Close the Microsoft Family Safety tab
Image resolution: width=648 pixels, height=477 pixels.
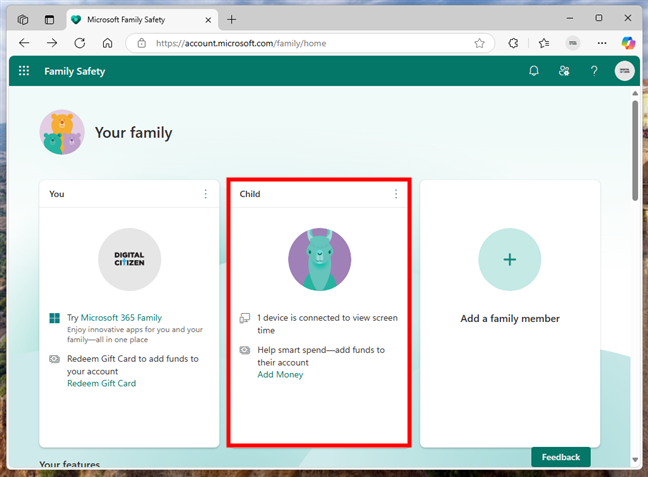[x=208, y=20]
